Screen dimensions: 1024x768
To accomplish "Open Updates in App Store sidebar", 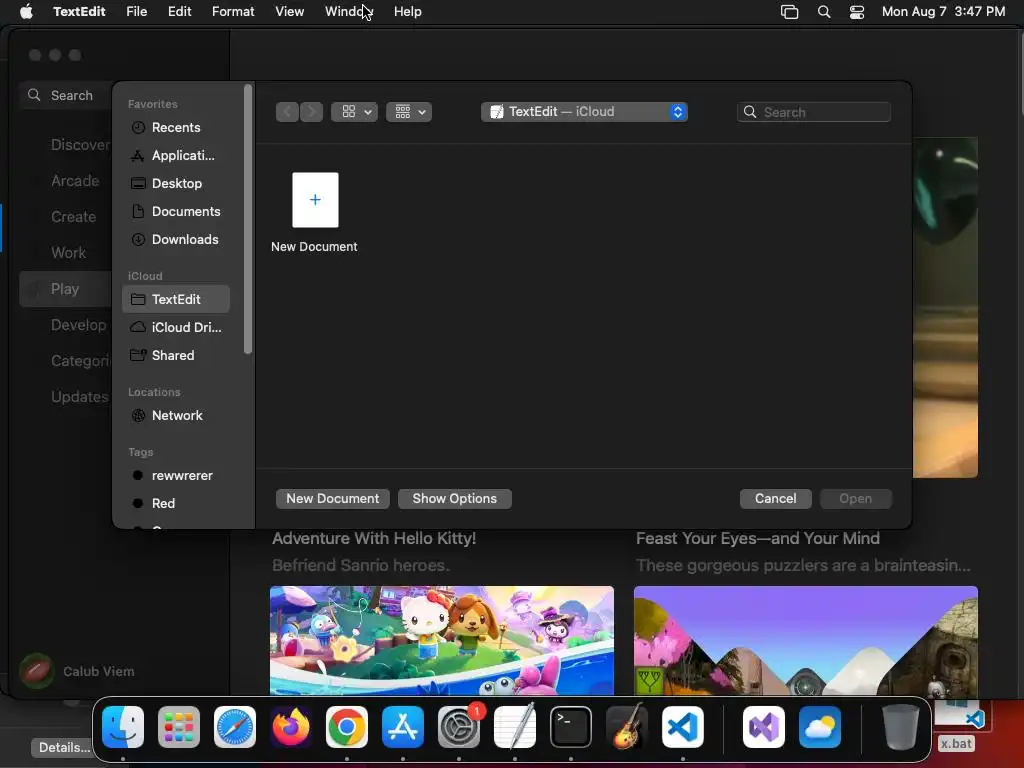I will (x=79, y=396).
